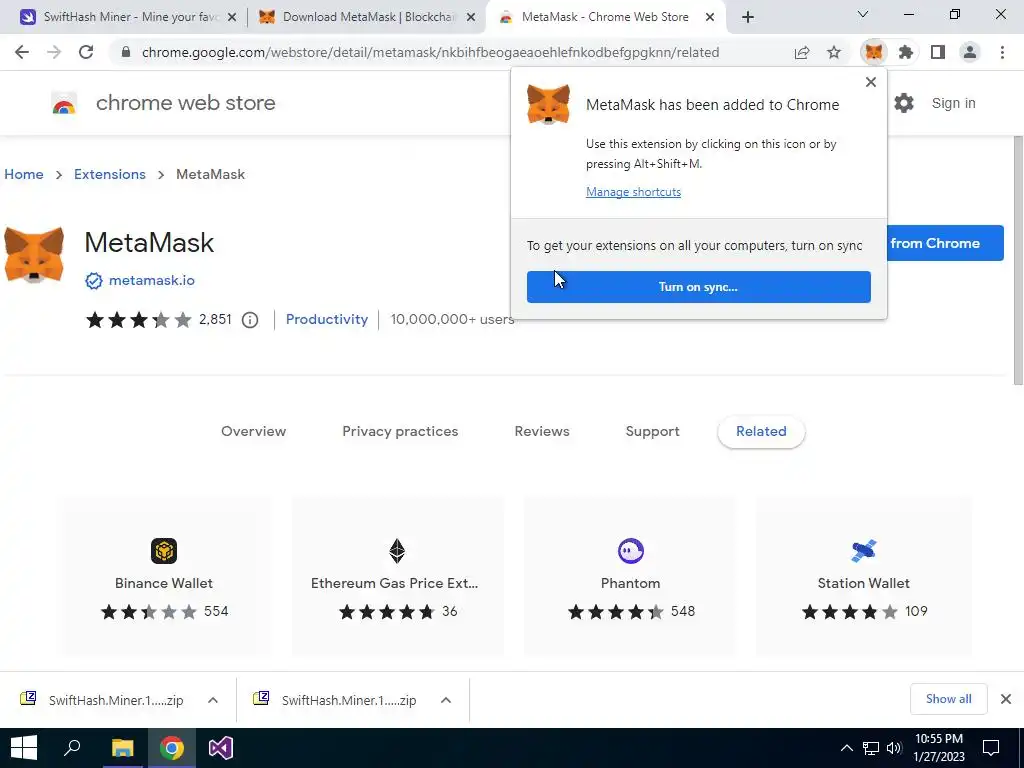Open the Support tab
Viewport: 1024px width, 768px height.
(x=652, y=432)
